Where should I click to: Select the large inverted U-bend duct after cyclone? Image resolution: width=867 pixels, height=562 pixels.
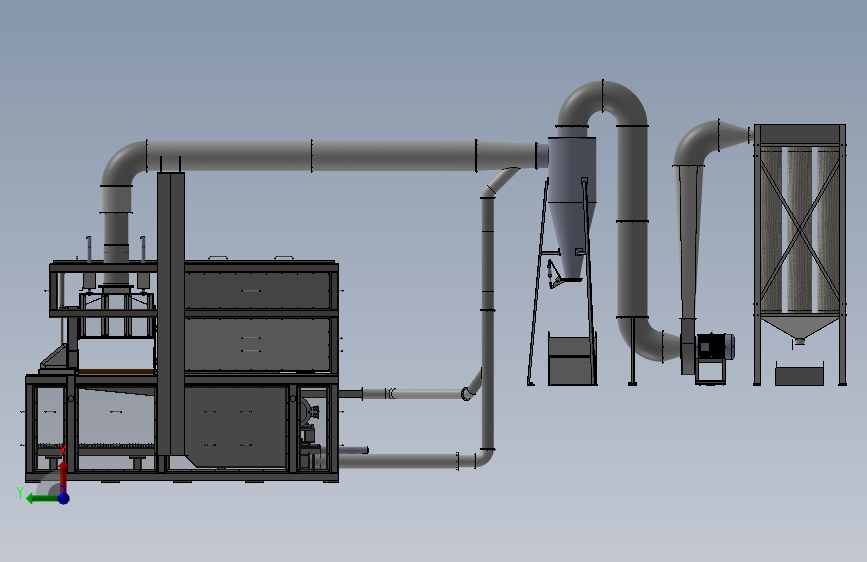pyautogui.click(x=603, y=103)
